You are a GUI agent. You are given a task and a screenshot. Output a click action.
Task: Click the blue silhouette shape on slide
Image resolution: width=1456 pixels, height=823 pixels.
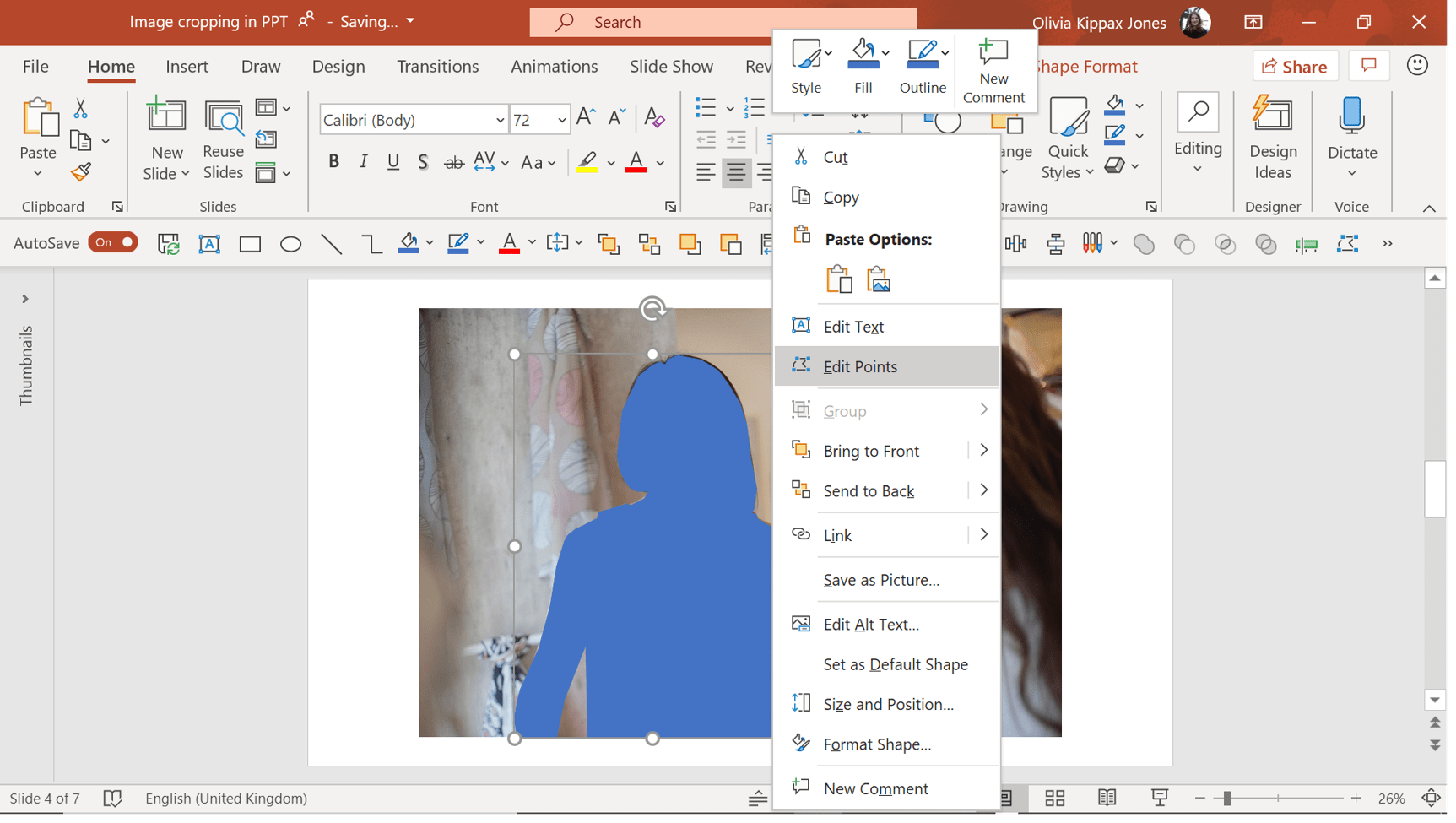point(667,557)
